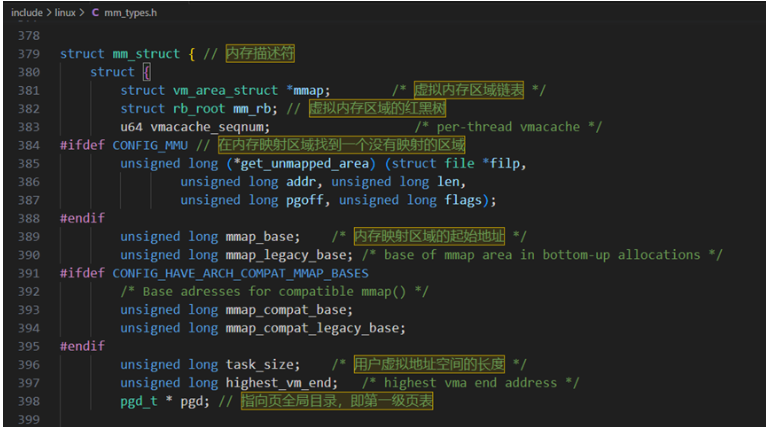Click line number 391 in the gutter
Viewport: 766px width, 427px height.
29,273
